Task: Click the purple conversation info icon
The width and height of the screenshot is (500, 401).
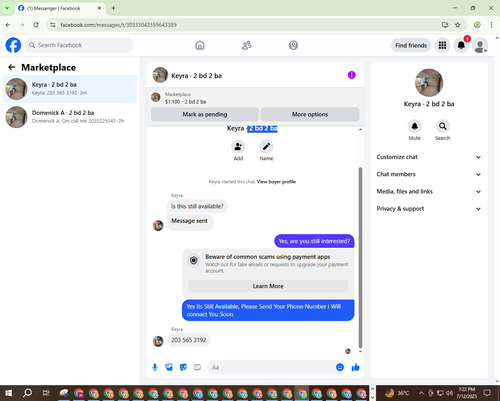Action: coord(351,75)
